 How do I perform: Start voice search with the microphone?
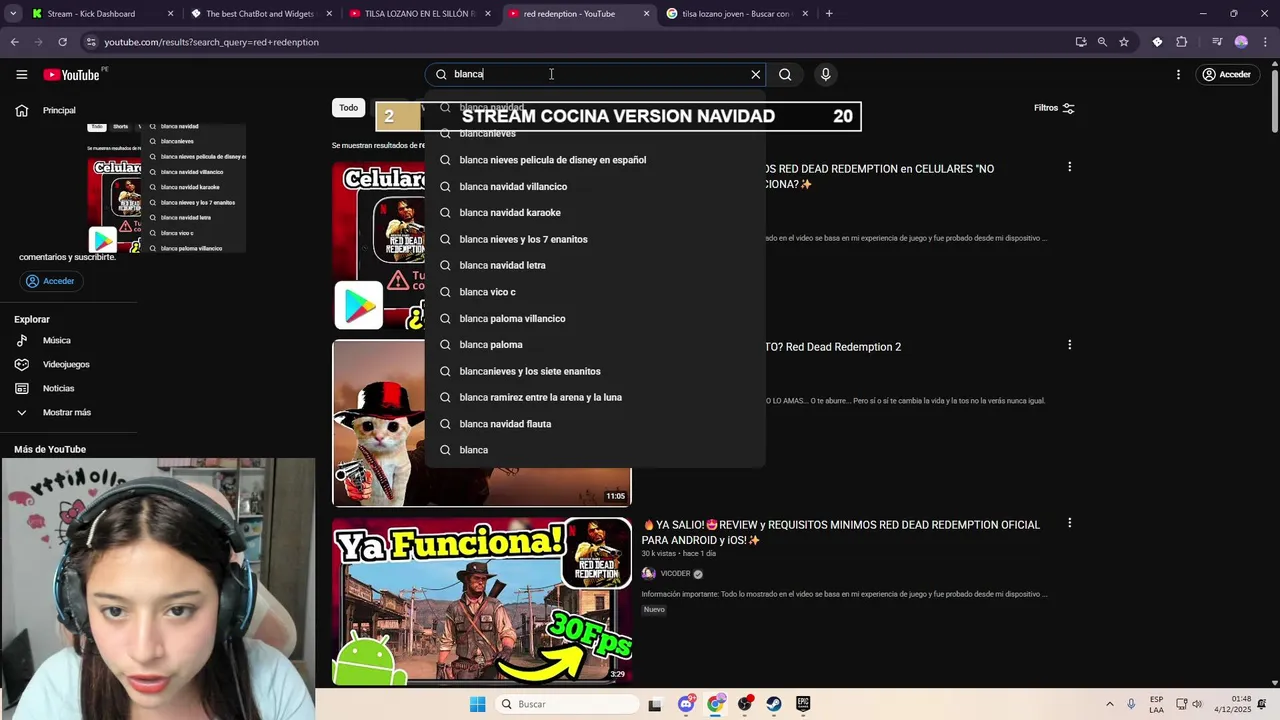click(x=825, y=74)
